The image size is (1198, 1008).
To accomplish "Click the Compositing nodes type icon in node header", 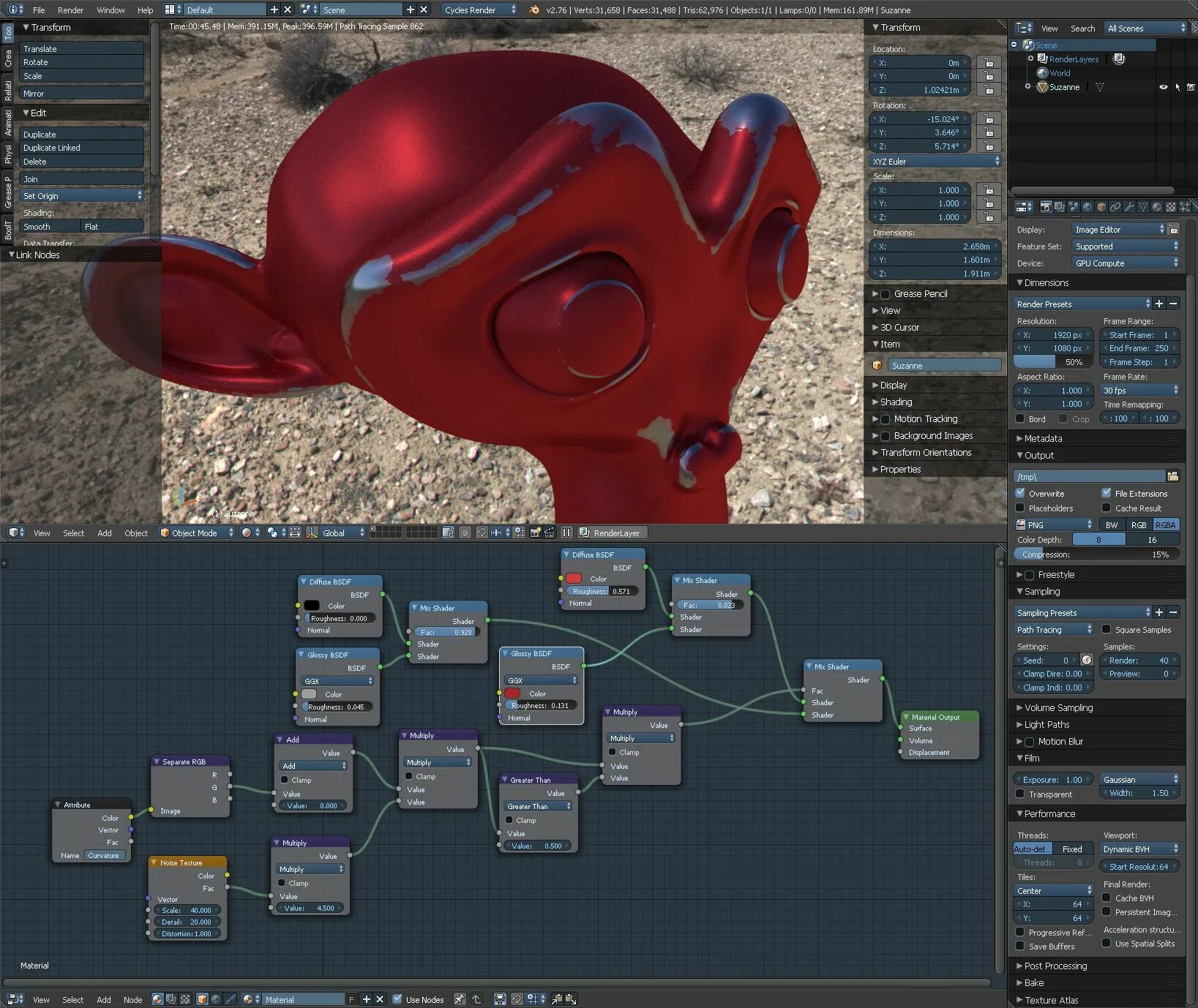I will point(171,999).
